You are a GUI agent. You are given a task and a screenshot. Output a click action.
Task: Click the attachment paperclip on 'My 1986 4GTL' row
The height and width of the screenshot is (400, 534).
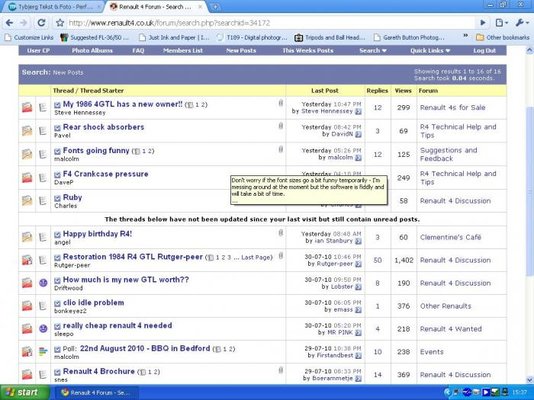point(281,103)
